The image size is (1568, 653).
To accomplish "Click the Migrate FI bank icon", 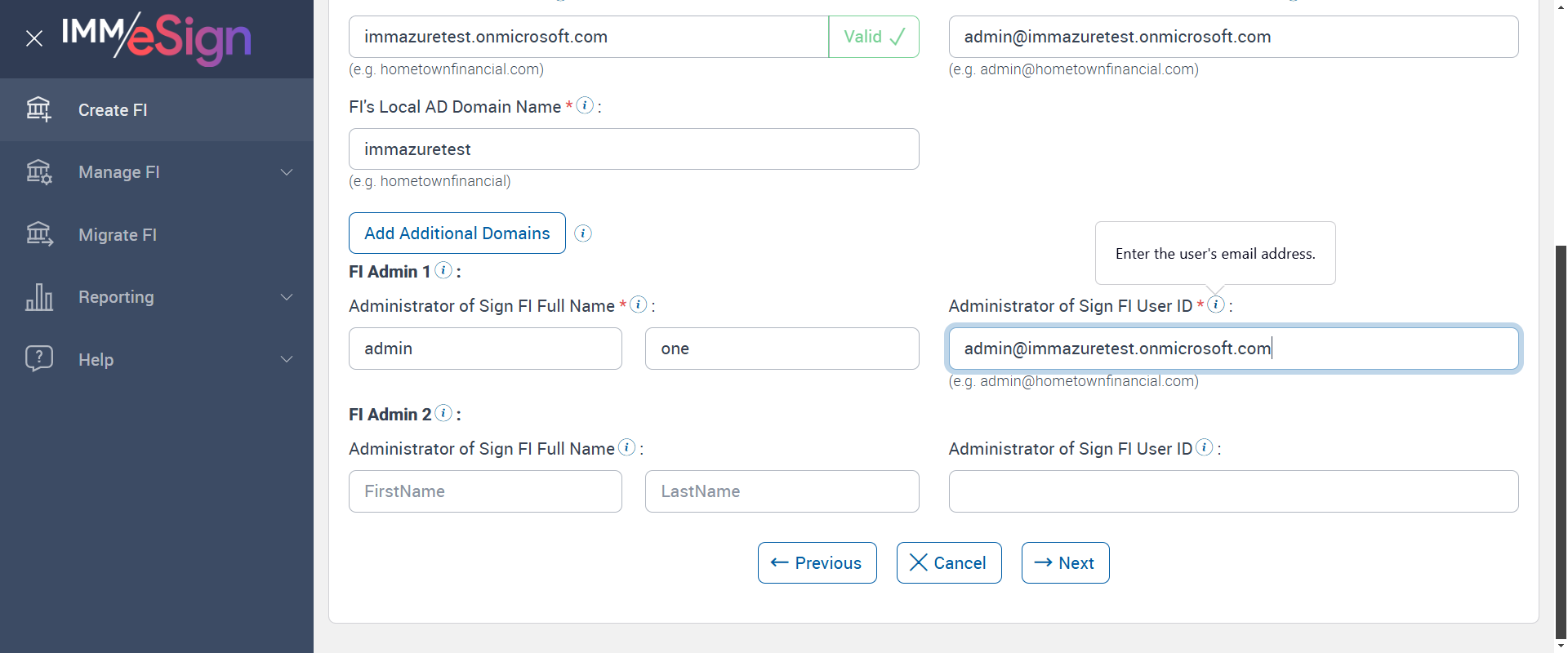I will click(x=38, y=235).
